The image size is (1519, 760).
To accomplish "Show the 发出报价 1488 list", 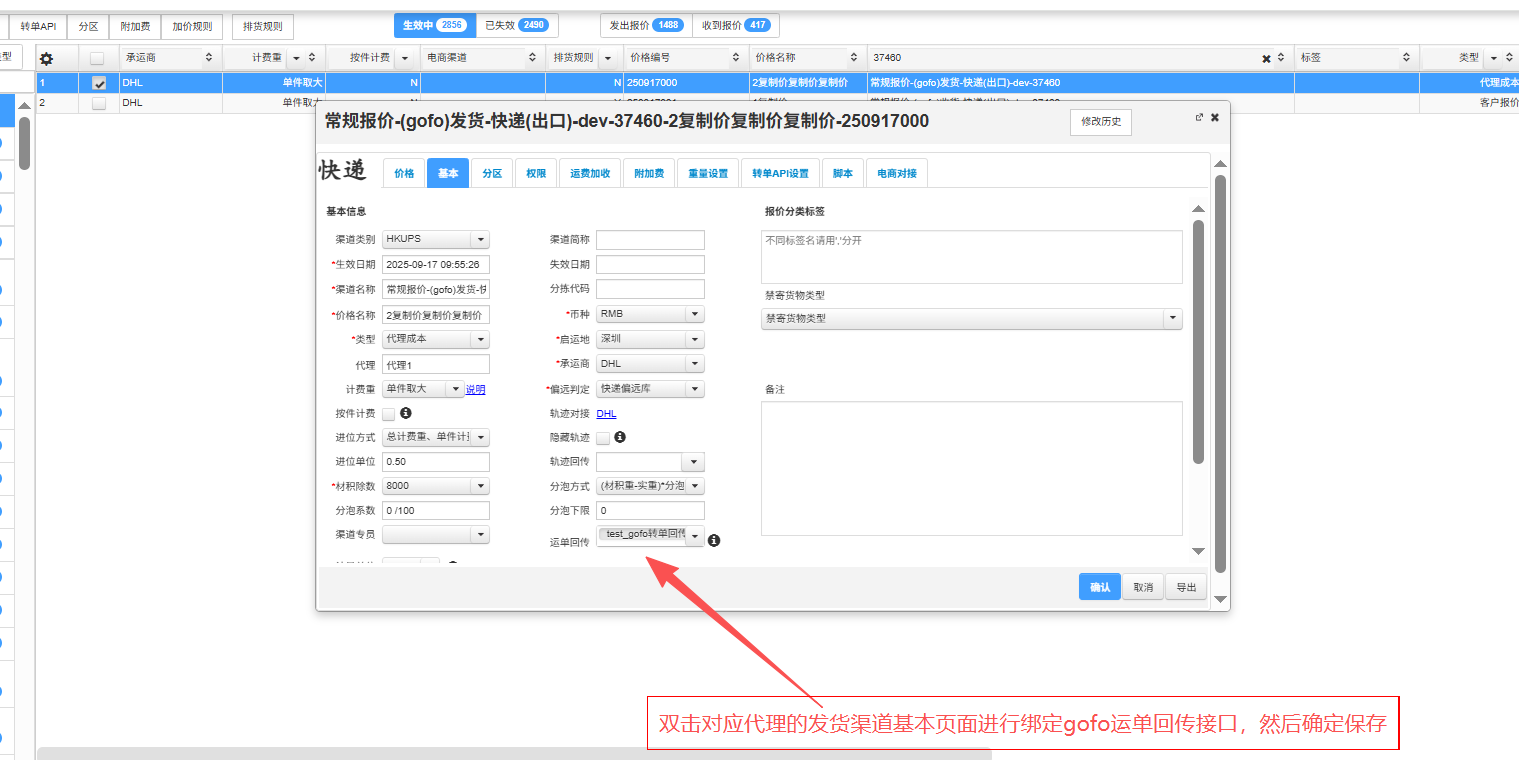I will tap(646, 25).
